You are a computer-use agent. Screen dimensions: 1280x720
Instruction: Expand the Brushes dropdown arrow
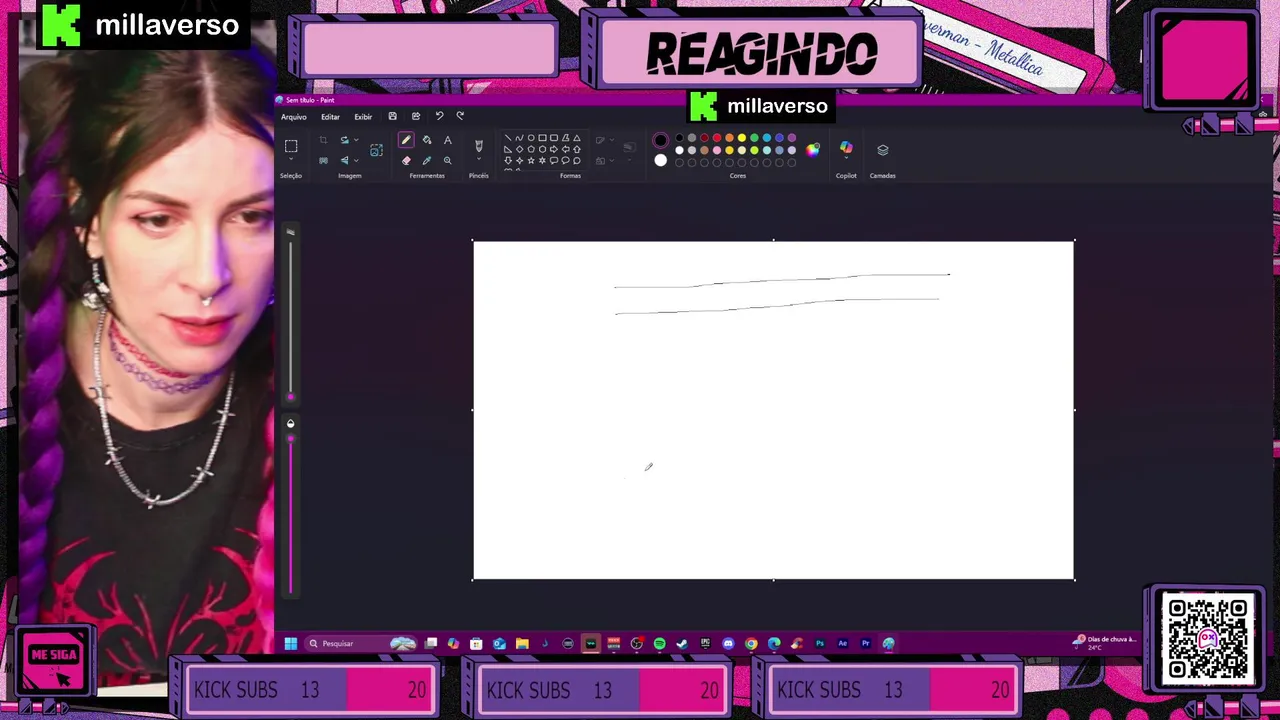tap(479, 158)
